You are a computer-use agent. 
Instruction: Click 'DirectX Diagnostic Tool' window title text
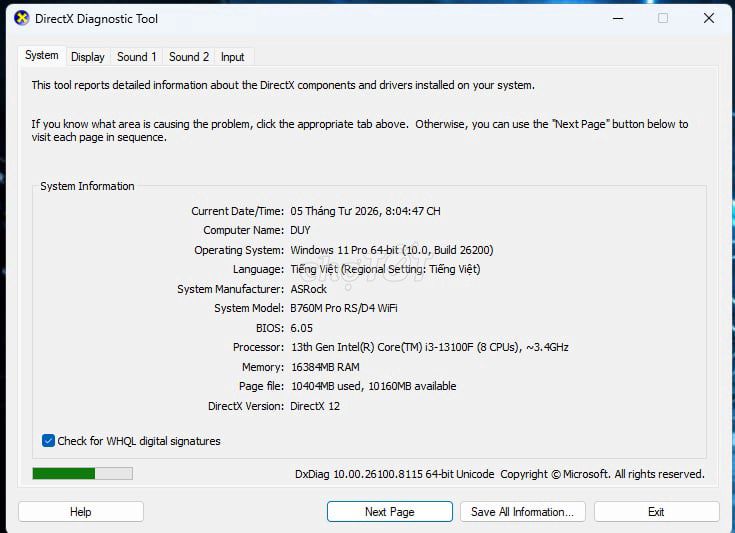97,19
